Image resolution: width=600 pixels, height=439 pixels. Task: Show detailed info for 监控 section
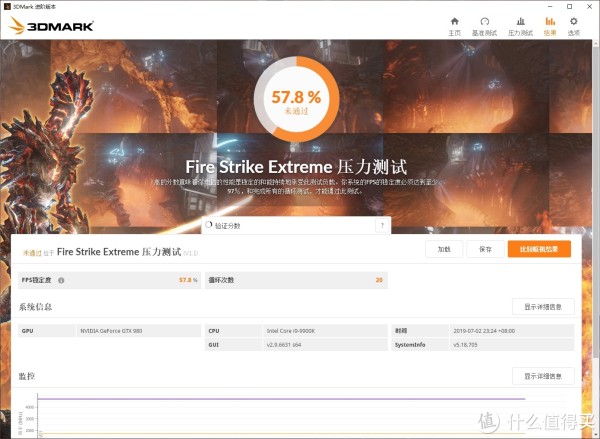point(543,376)
